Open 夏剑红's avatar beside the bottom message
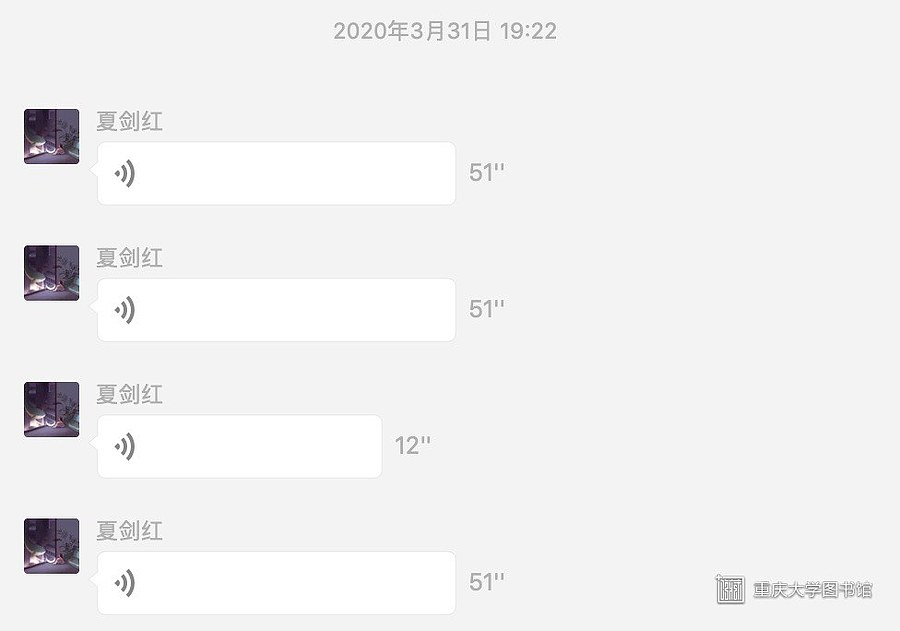 point(52,546)
